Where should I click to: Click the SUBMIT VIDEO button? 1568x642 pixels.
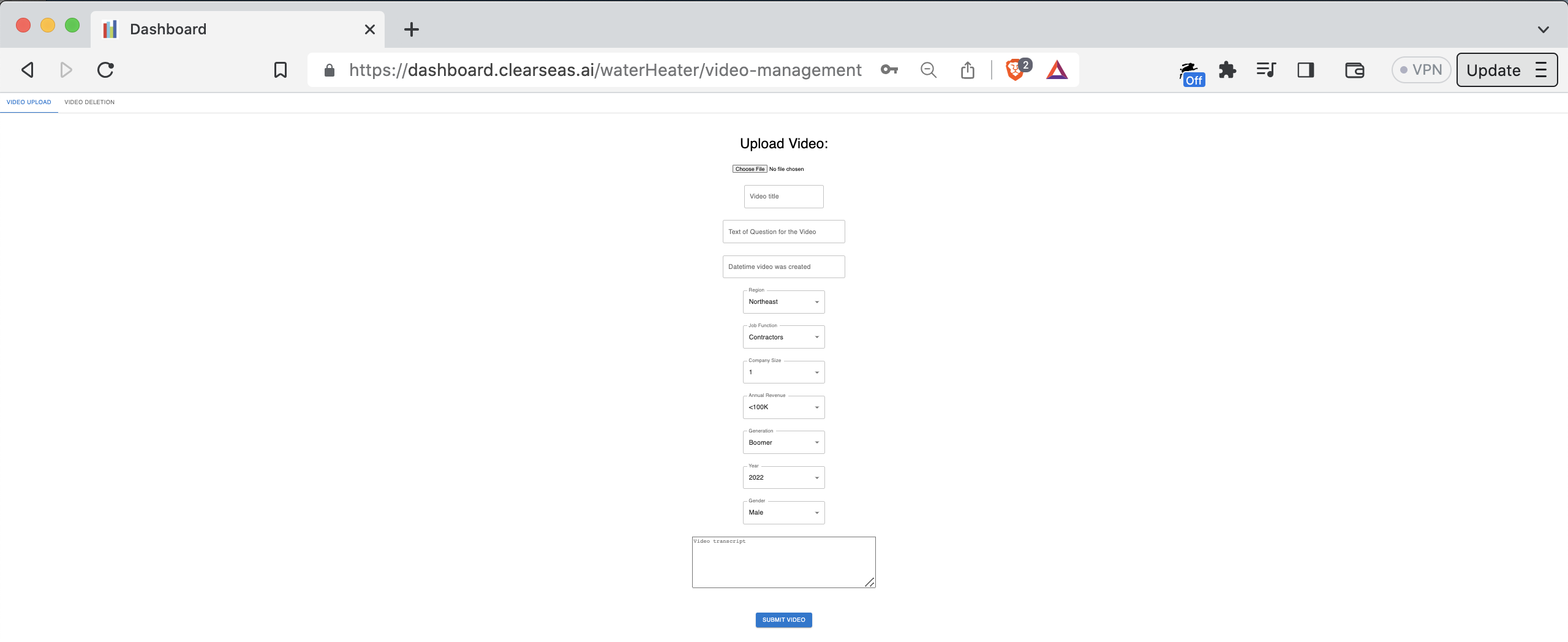coord(783,619)
